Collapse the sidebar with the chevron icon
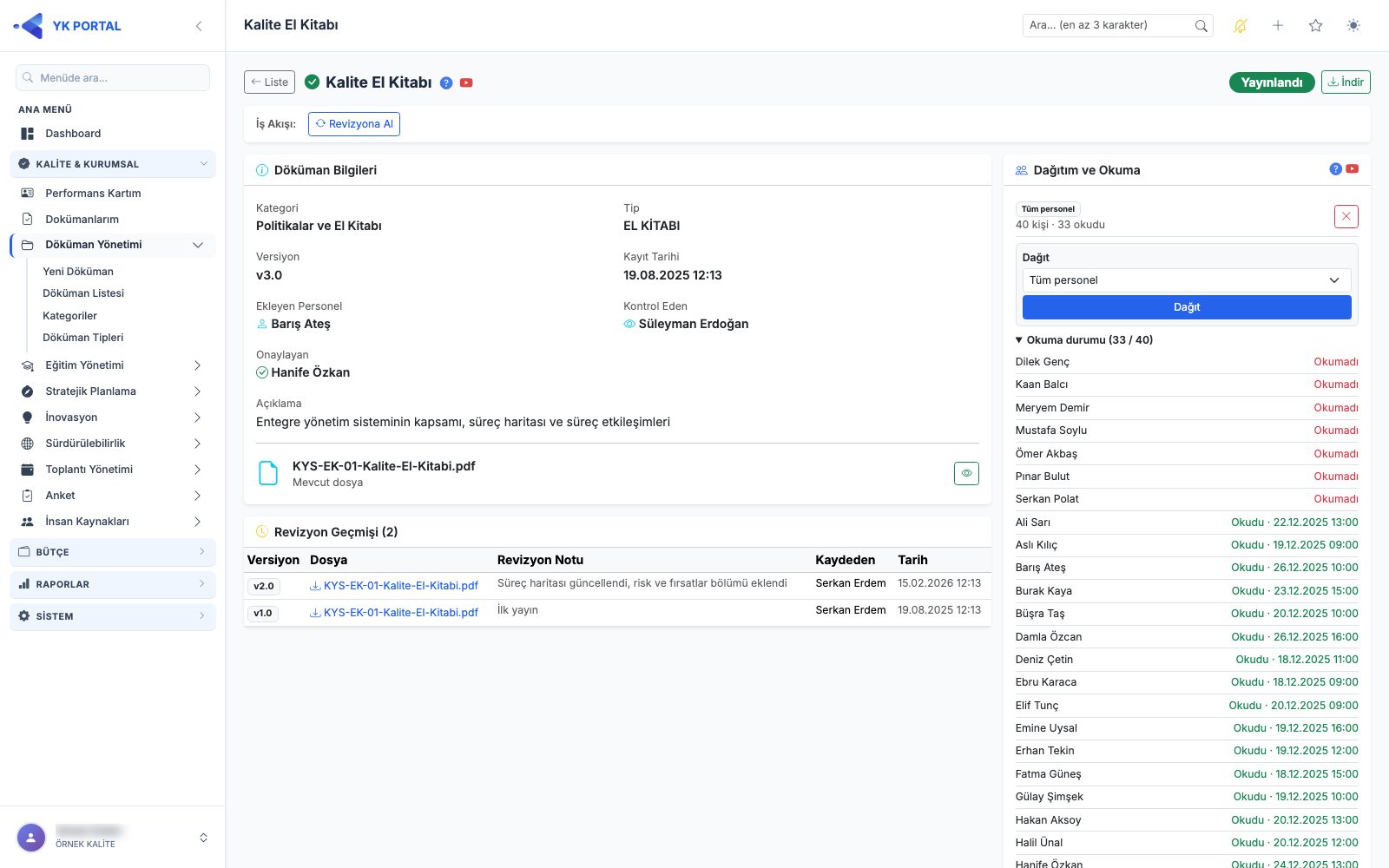The image size is (1389, 868). click(199, 26)
